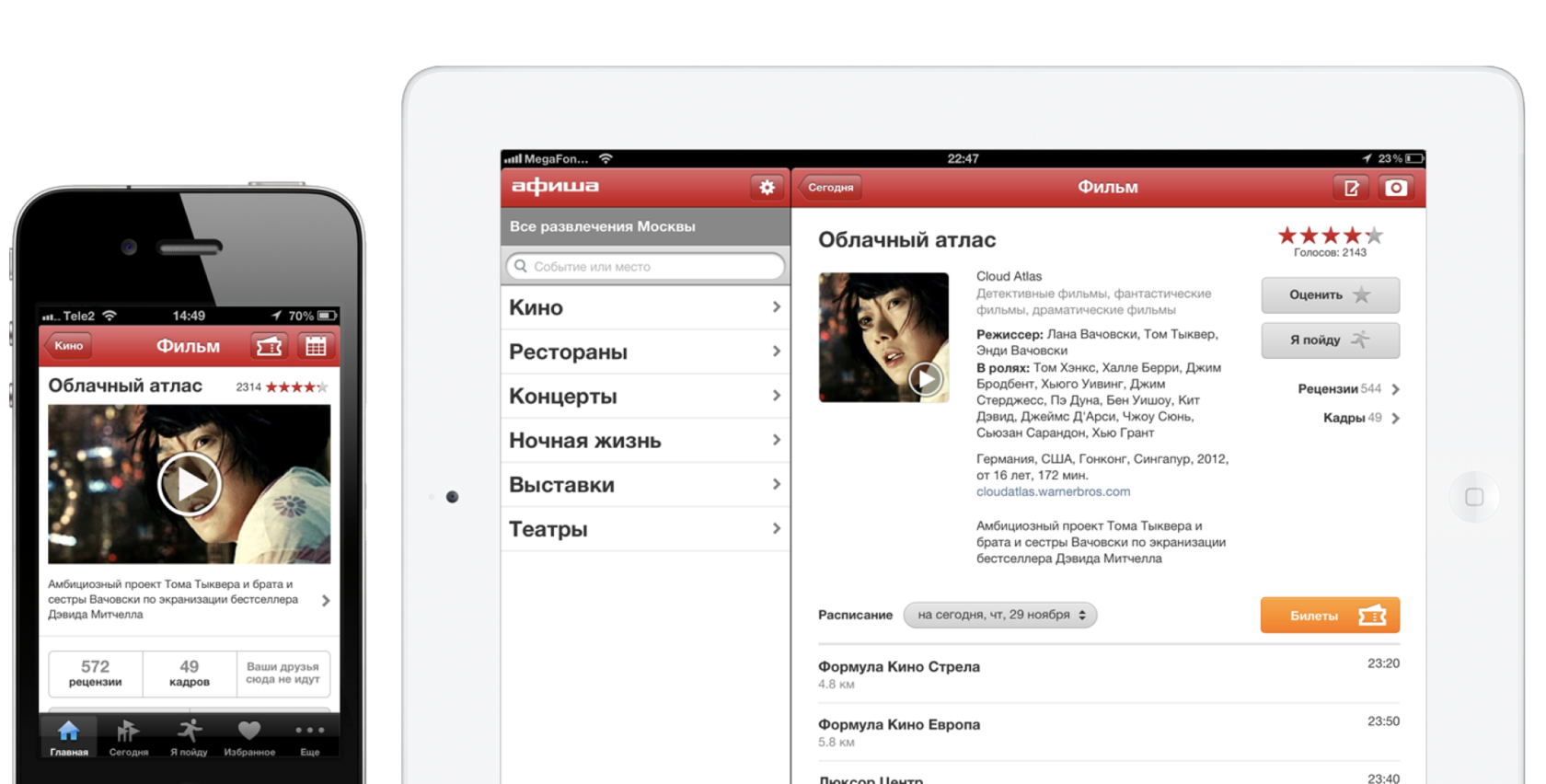Screen dimensions: 1546x784
Task: Tap the star rating on iPad film page
Action: [x=1330, y=236]
